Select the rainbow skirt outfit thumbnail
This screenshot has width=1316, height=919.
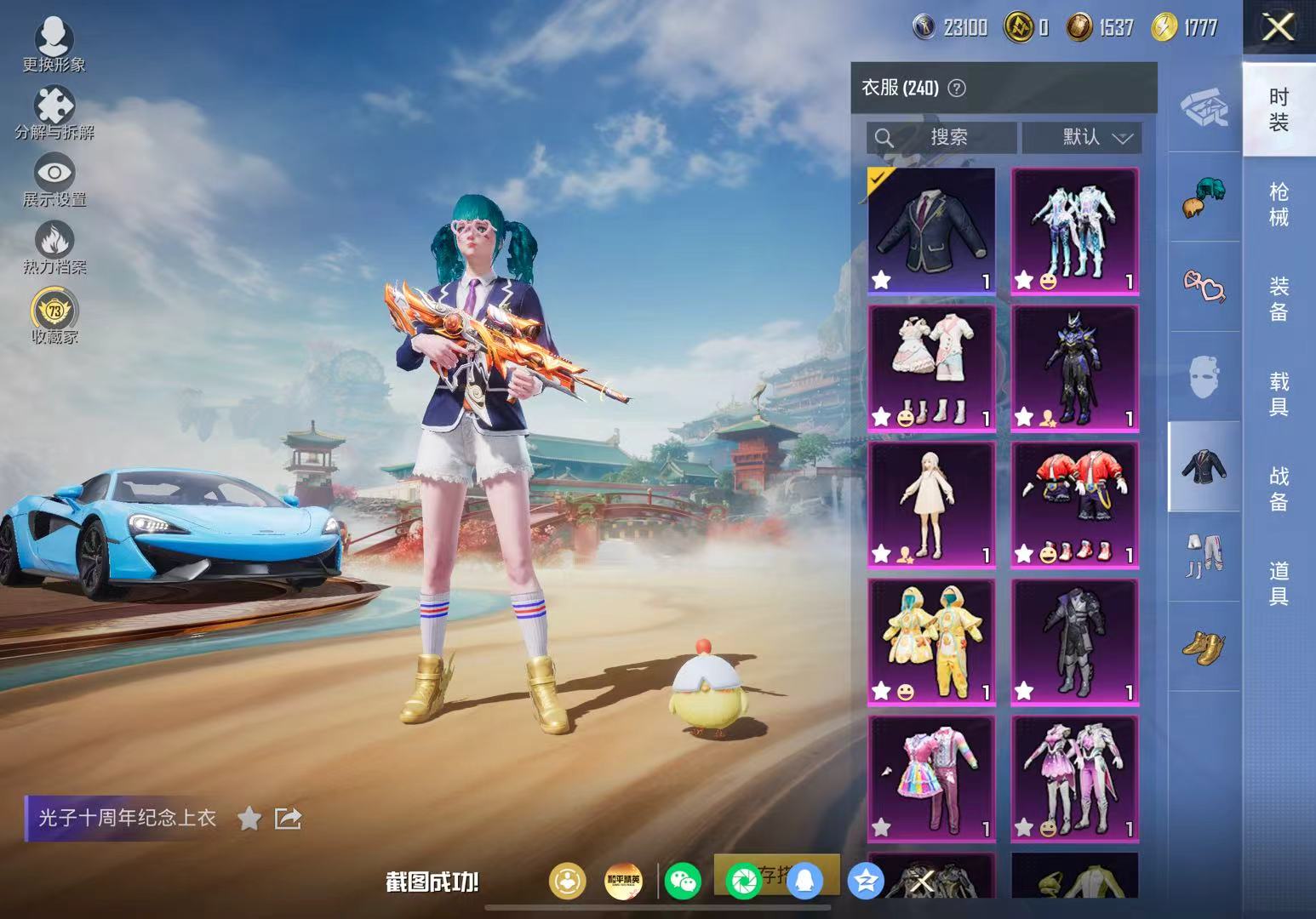931,779
